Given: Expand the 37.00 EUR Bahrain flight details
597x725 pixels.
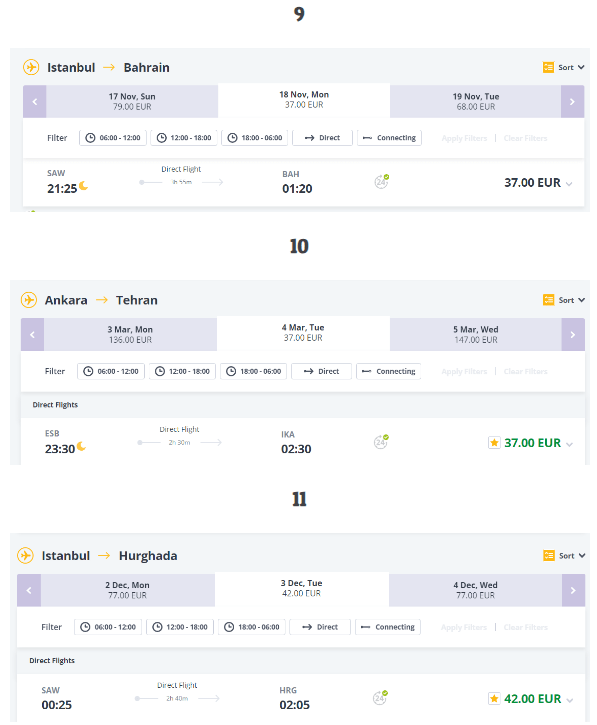Looking at the screenshot, I should 569,184.
